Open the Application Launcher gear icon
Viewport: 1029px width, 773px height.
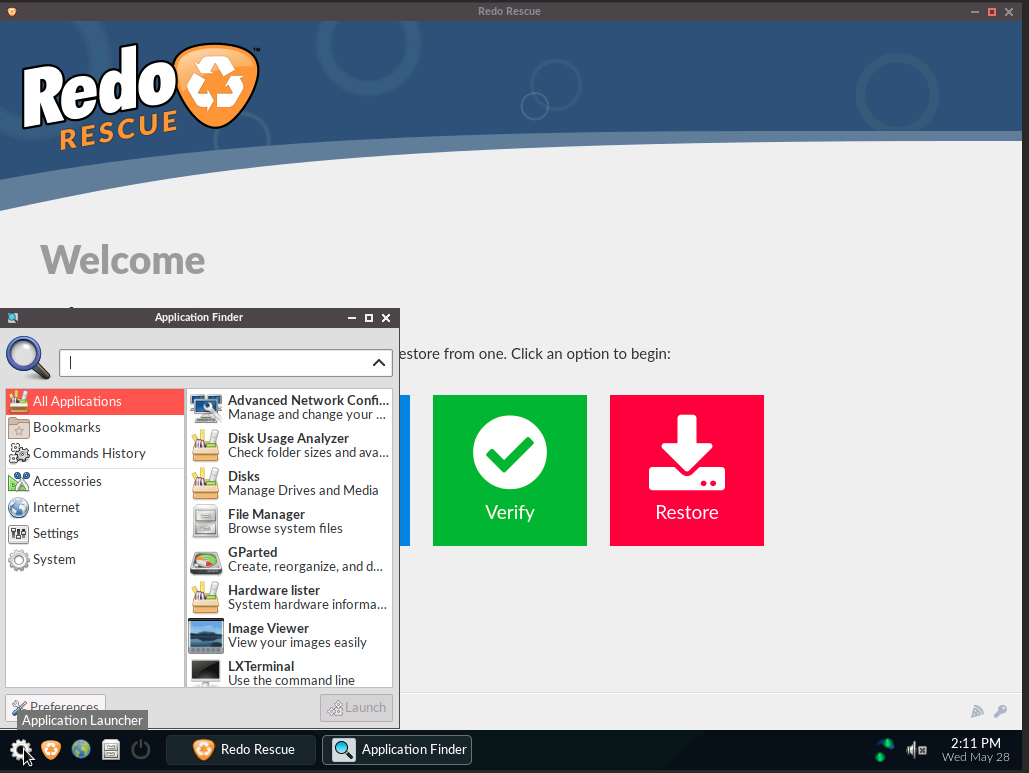coord(20,749)
